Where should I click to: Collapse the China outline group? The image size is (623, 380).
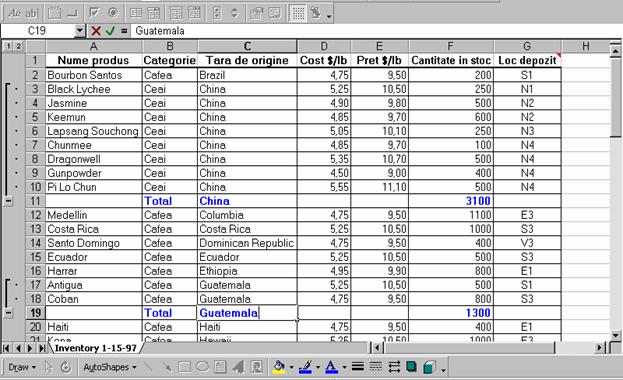click(8, 201)
